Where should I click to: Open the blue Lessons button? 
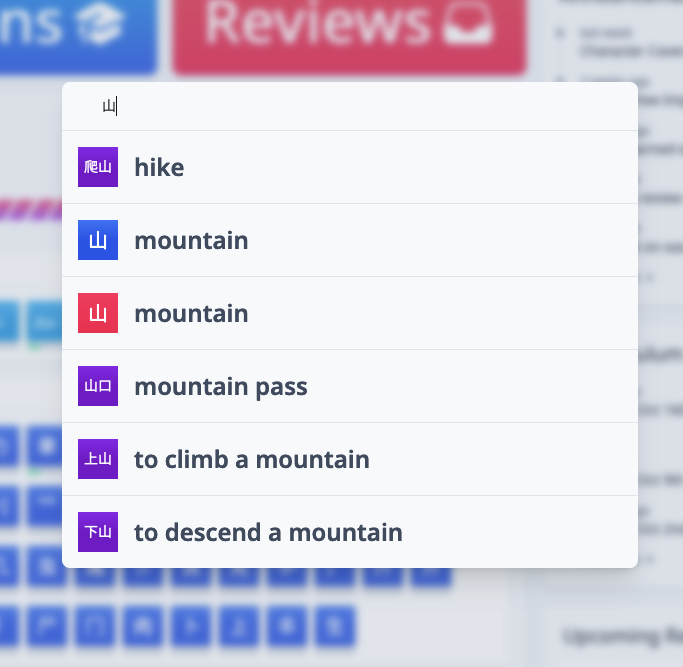click(x=76, y=35)
